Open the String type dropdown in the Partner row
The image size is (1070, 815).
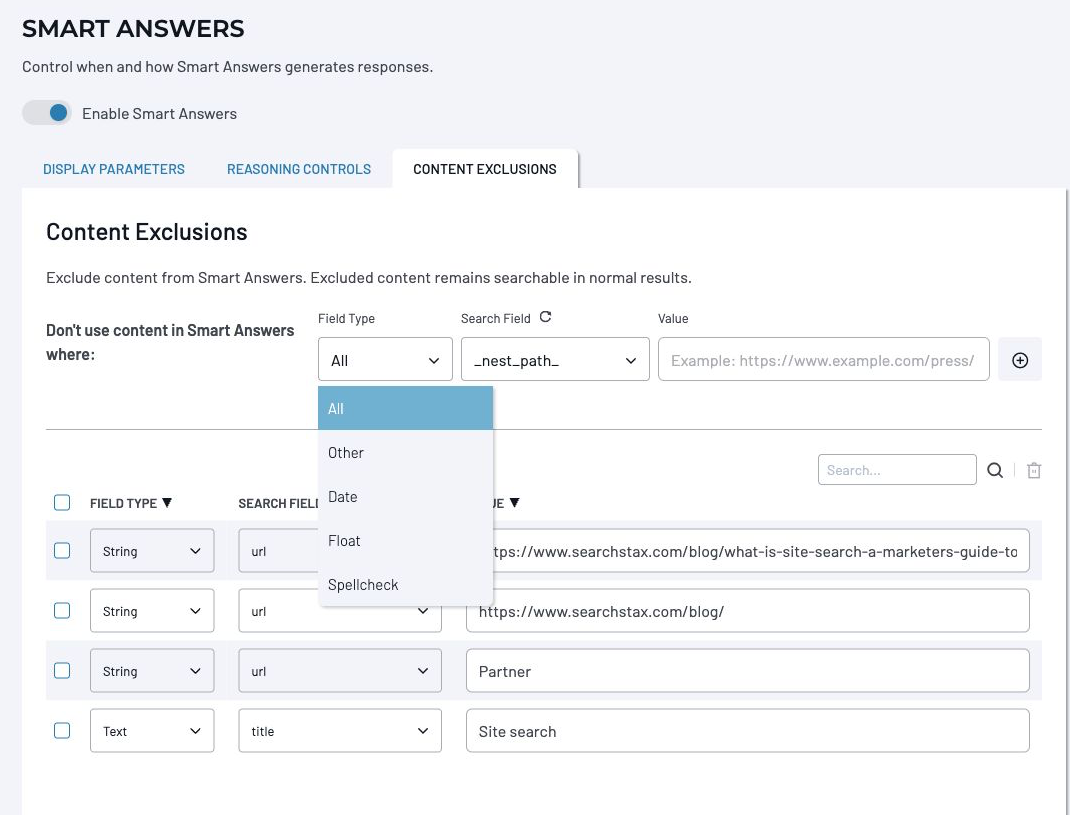click(151, 670)
